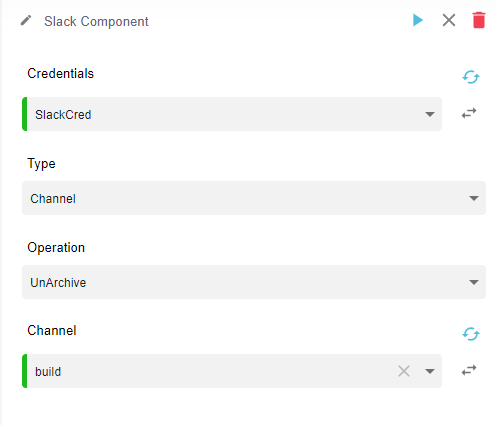Screen dimensions: 497x425
Task: Click the Credentials section label
Action: point(61,73)
